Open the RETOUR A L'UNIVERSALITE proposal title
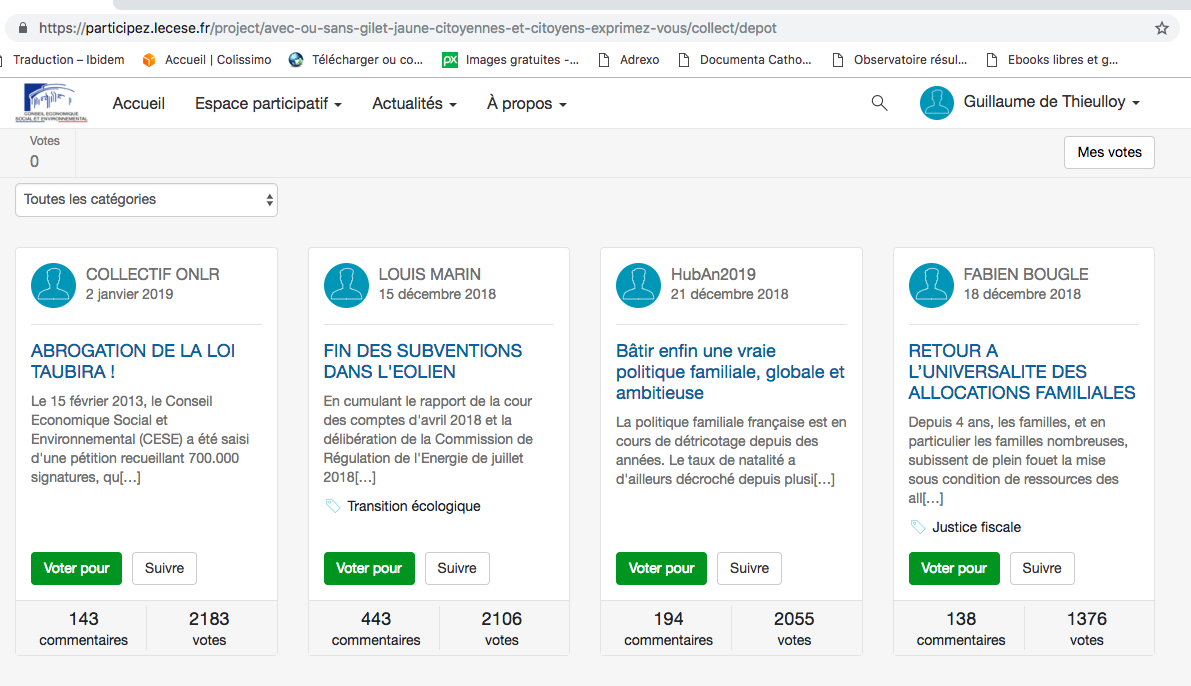Viewport: 1191px width, 686px height. pyautogui.click(x=1021, y=372)
